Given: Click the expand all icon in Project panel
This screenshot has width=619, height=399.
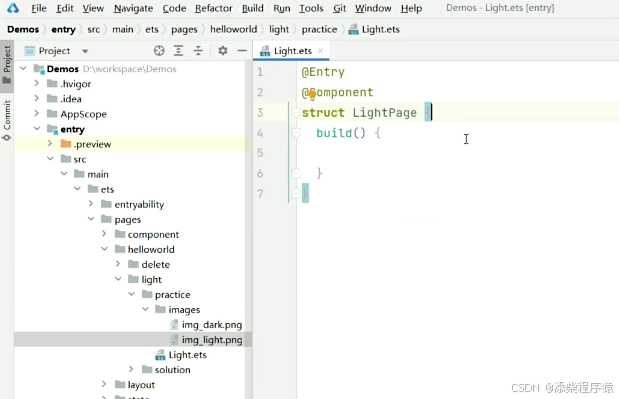Looking at the screenshot, I should click(178, 51).
